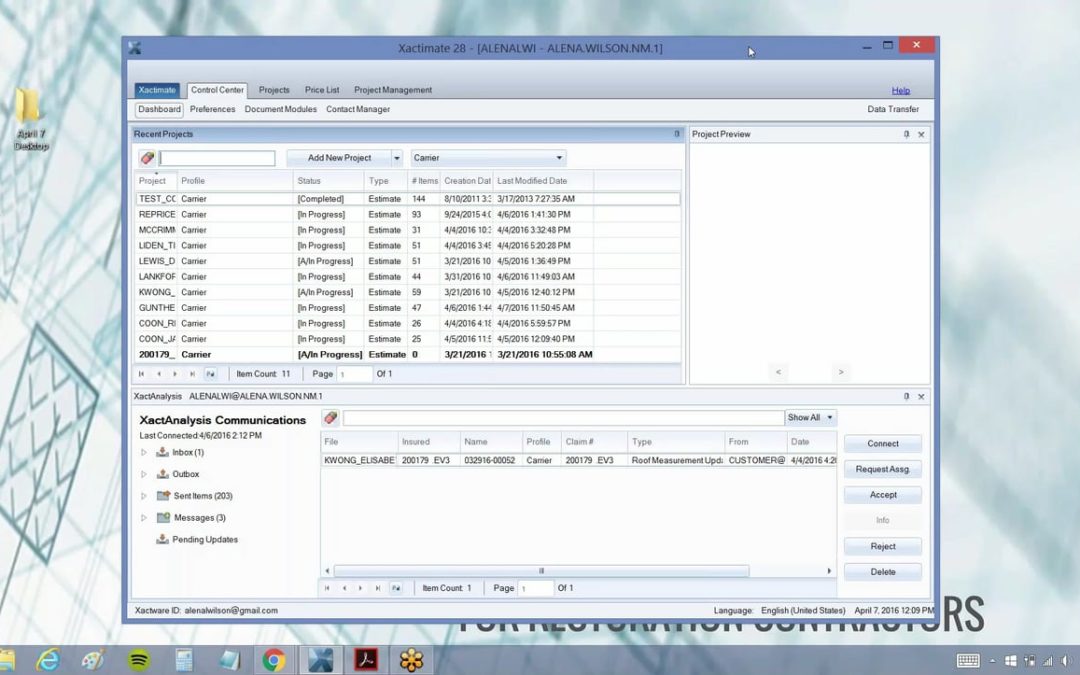Open the Help link
The image size is (1080, 675).
(x=900, y=91)
